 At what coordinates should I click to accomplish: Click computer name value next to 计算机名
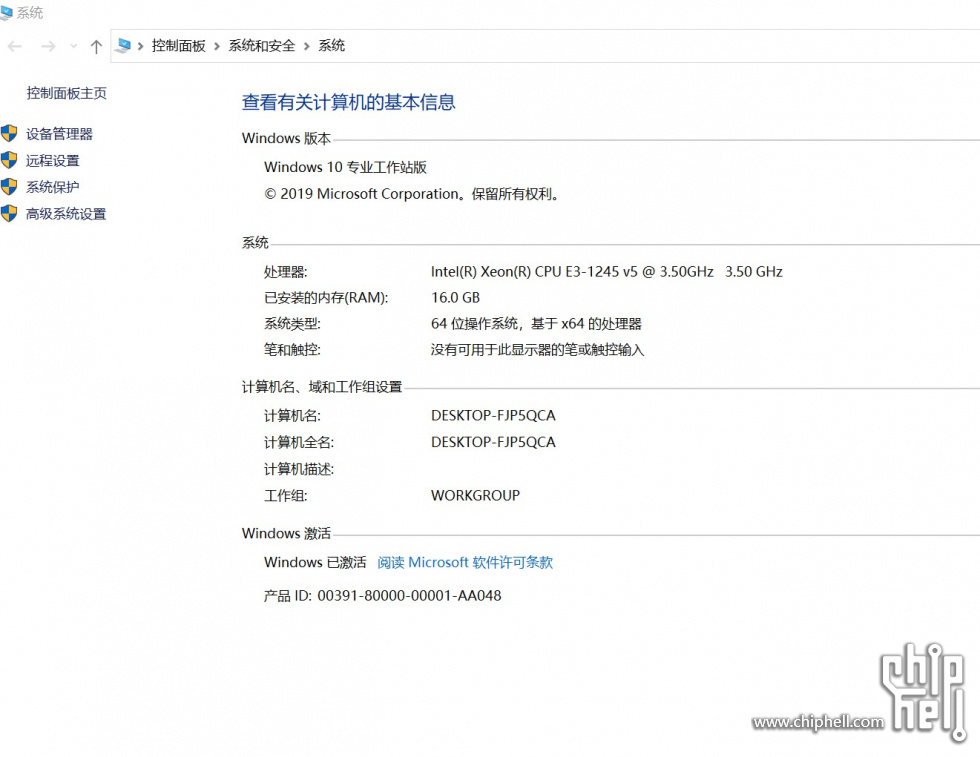(x=493, y=416)
